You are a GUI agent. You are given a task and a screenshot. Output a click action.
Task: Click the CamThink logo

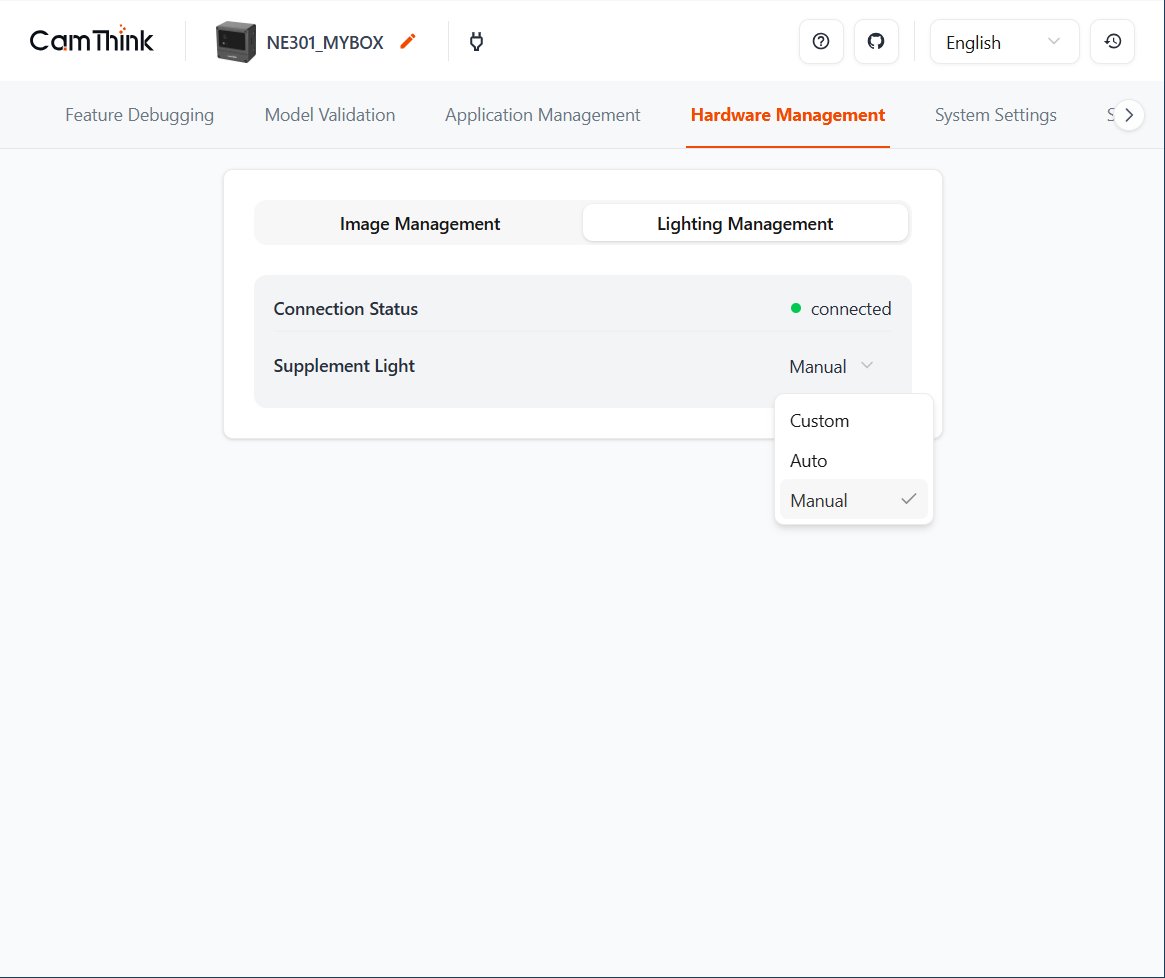[x=92, y=41]
